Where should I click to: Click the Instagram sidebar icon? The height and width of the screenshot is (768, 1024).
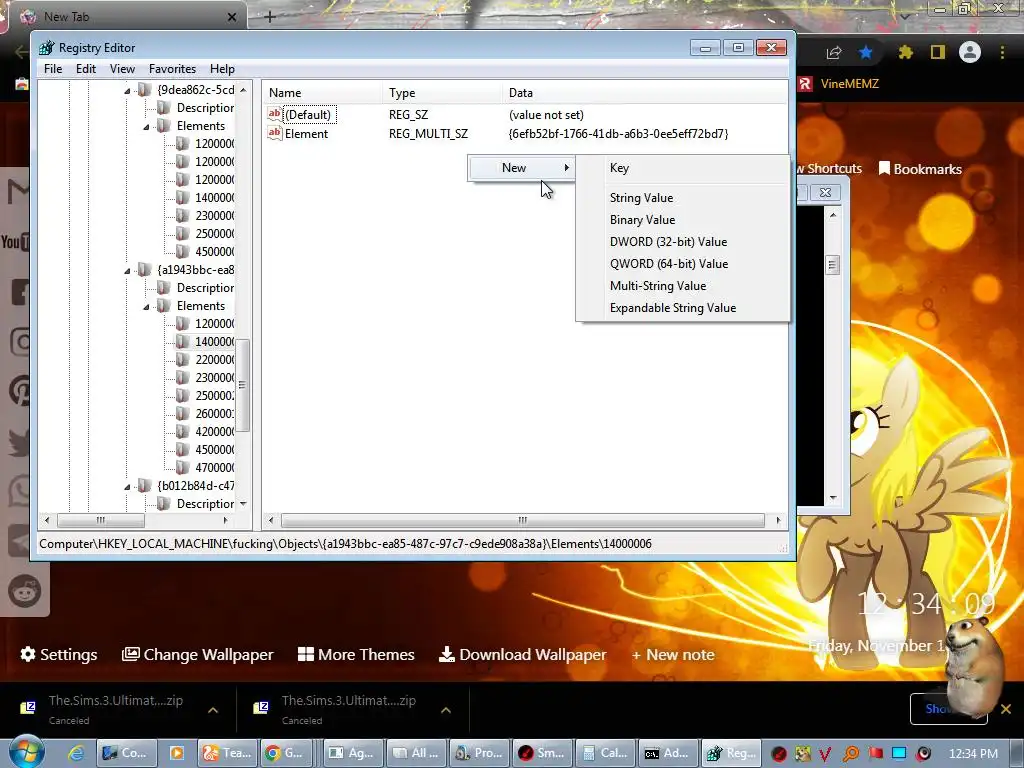pos(21,342)
